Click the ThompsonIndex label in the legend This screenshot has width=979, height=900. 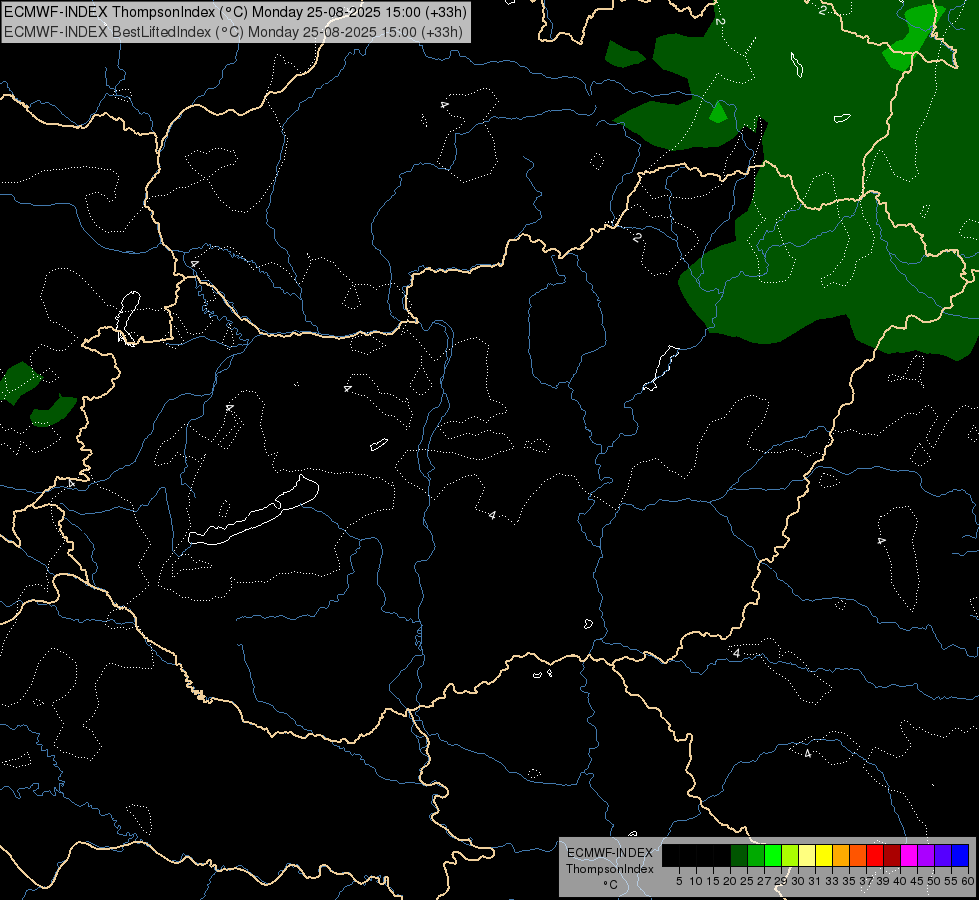[x=610, y=869]
